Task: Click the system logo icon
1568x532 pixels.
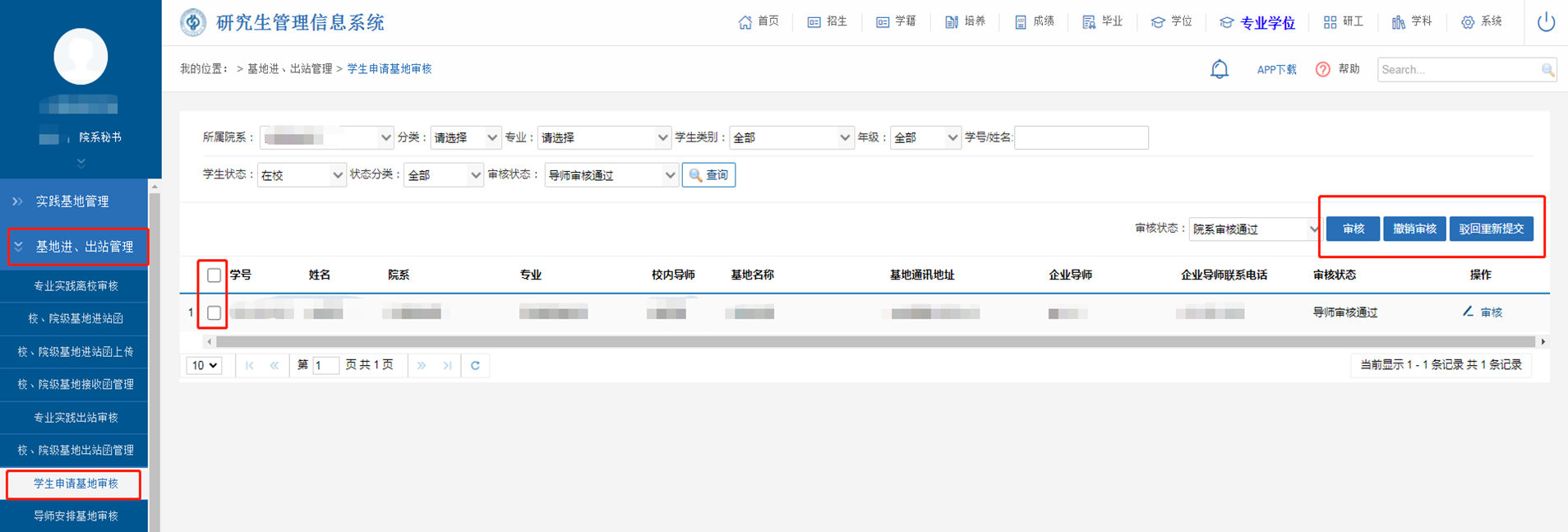Action: click(x=193, y=22)
